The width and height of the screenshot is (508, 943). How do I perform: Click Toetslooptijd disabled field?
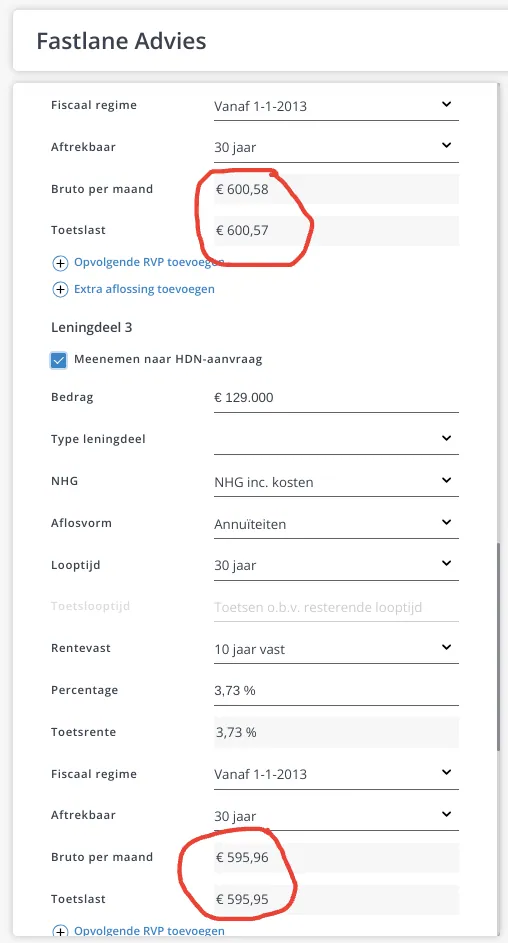click(x=336, y=607)
